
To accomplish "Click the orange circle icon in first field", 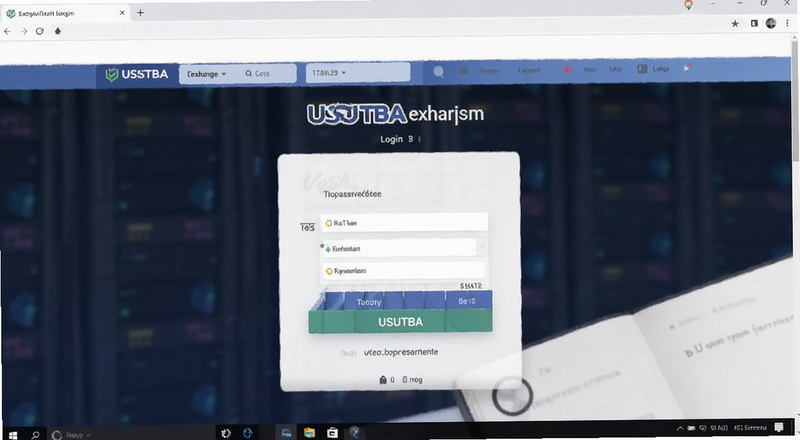I will (329, 223).
